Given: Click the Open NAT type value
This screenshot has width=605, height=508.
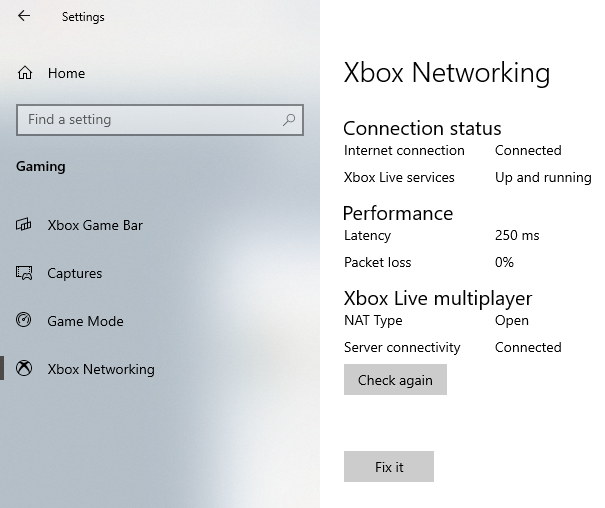Looking at the screenshot, I should (x=512, y=321).
